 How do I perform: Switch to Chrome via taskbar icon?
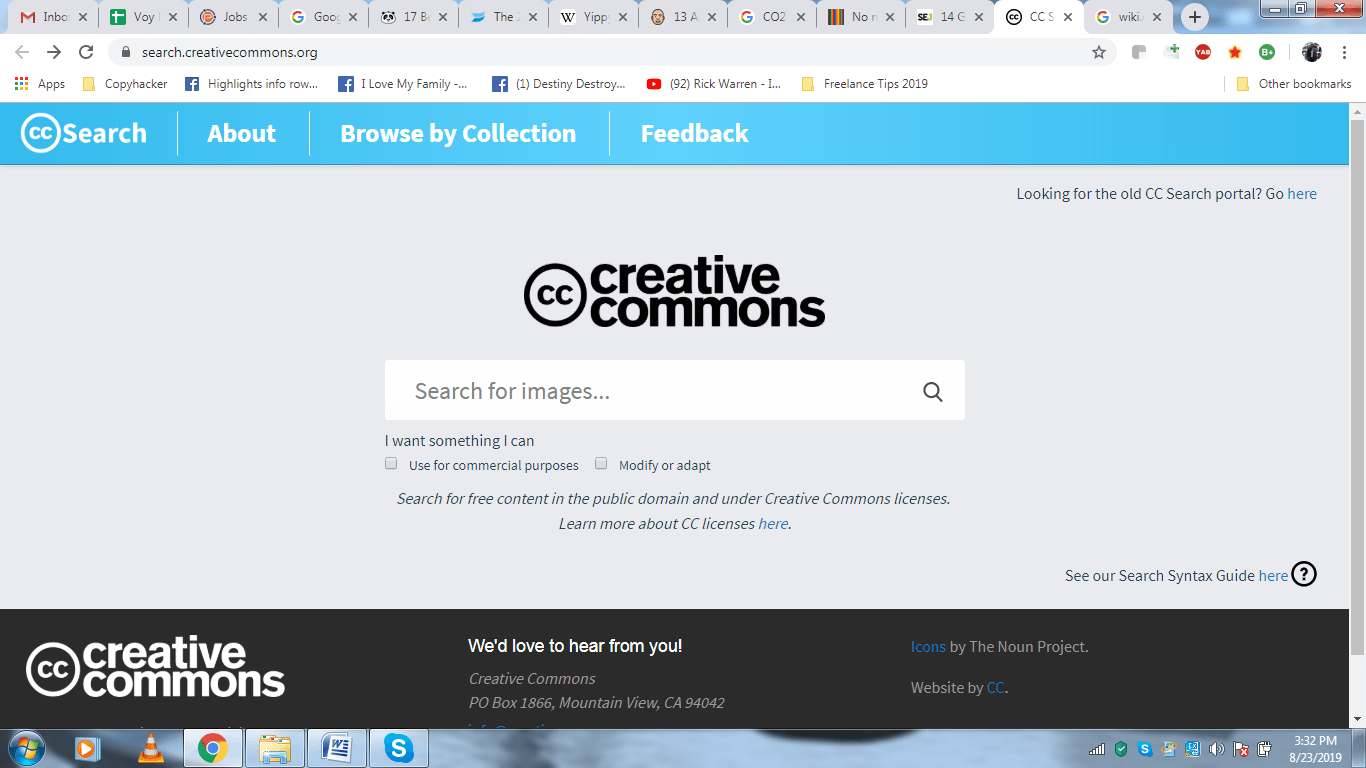click(x=212, y=747)
